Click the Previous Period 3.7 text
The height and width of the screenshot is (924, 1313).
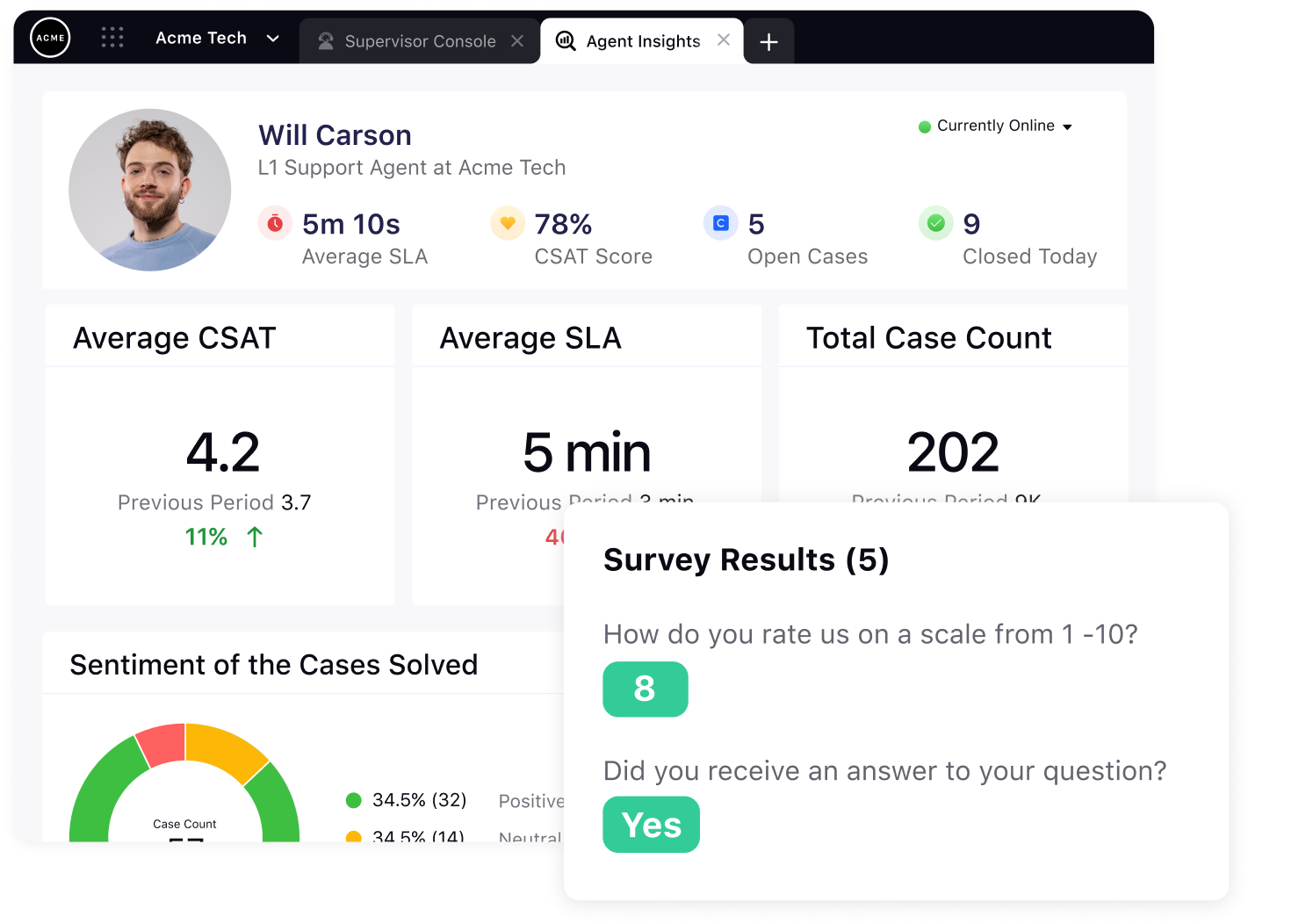tap(214, 502)
